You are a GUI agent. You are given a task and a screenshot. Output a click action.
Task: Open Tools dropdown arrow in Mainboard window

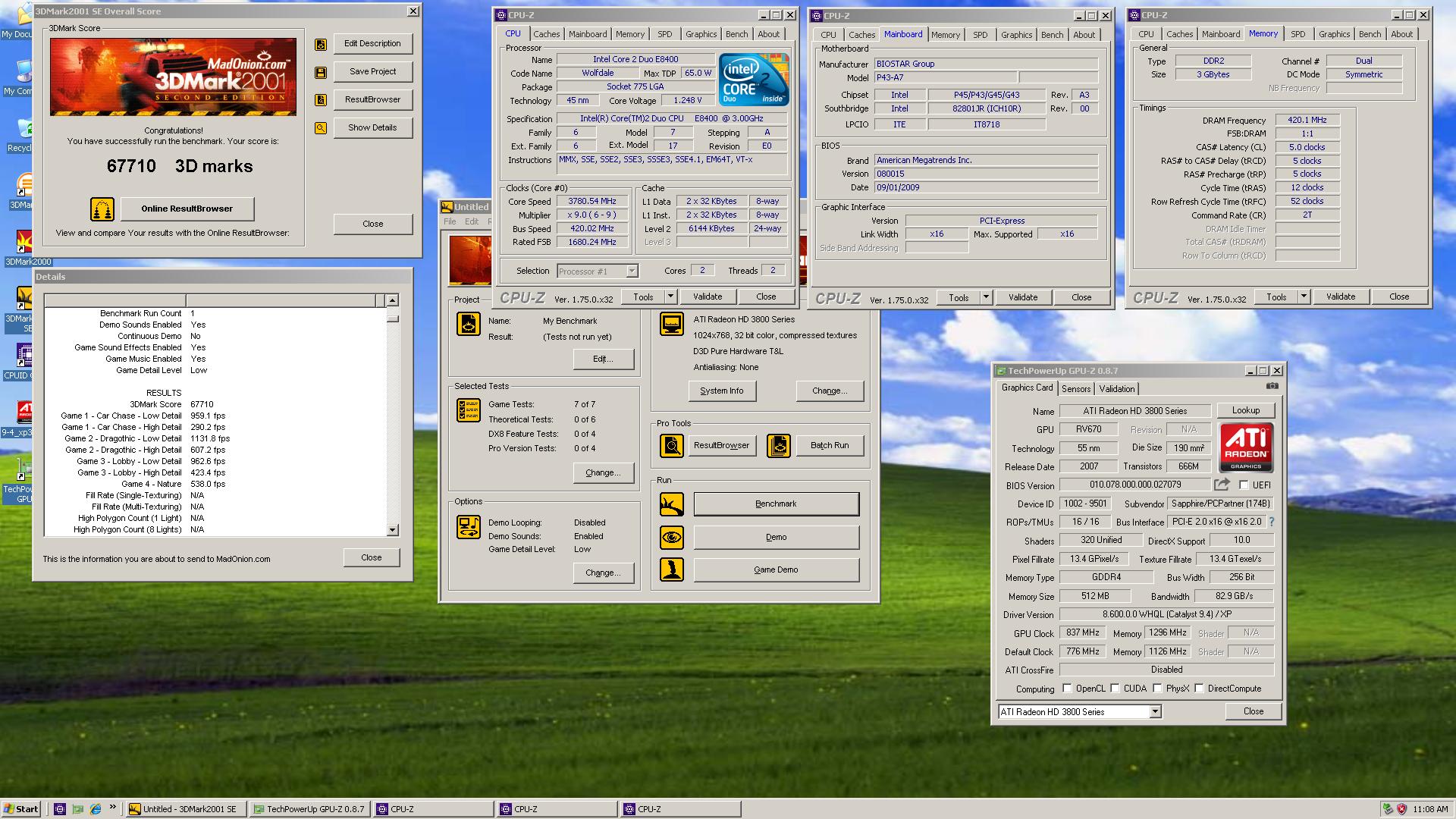[986, 297]
